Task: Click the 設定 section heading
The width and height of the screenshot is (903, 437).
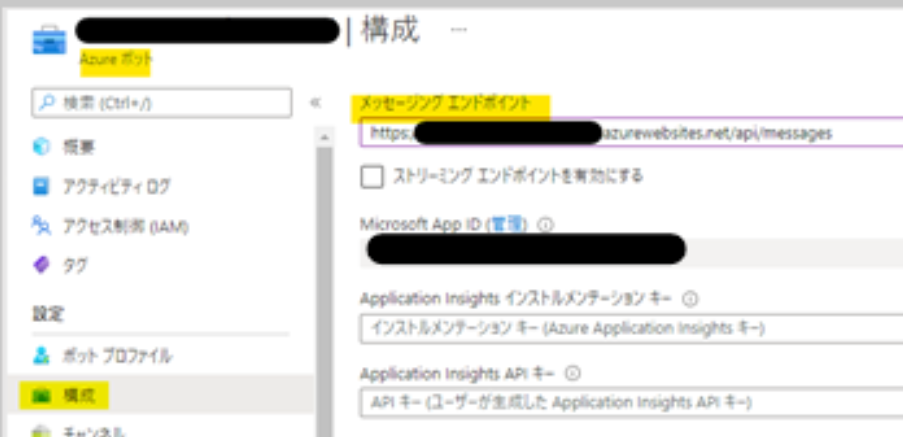Action: click(48, 314)
